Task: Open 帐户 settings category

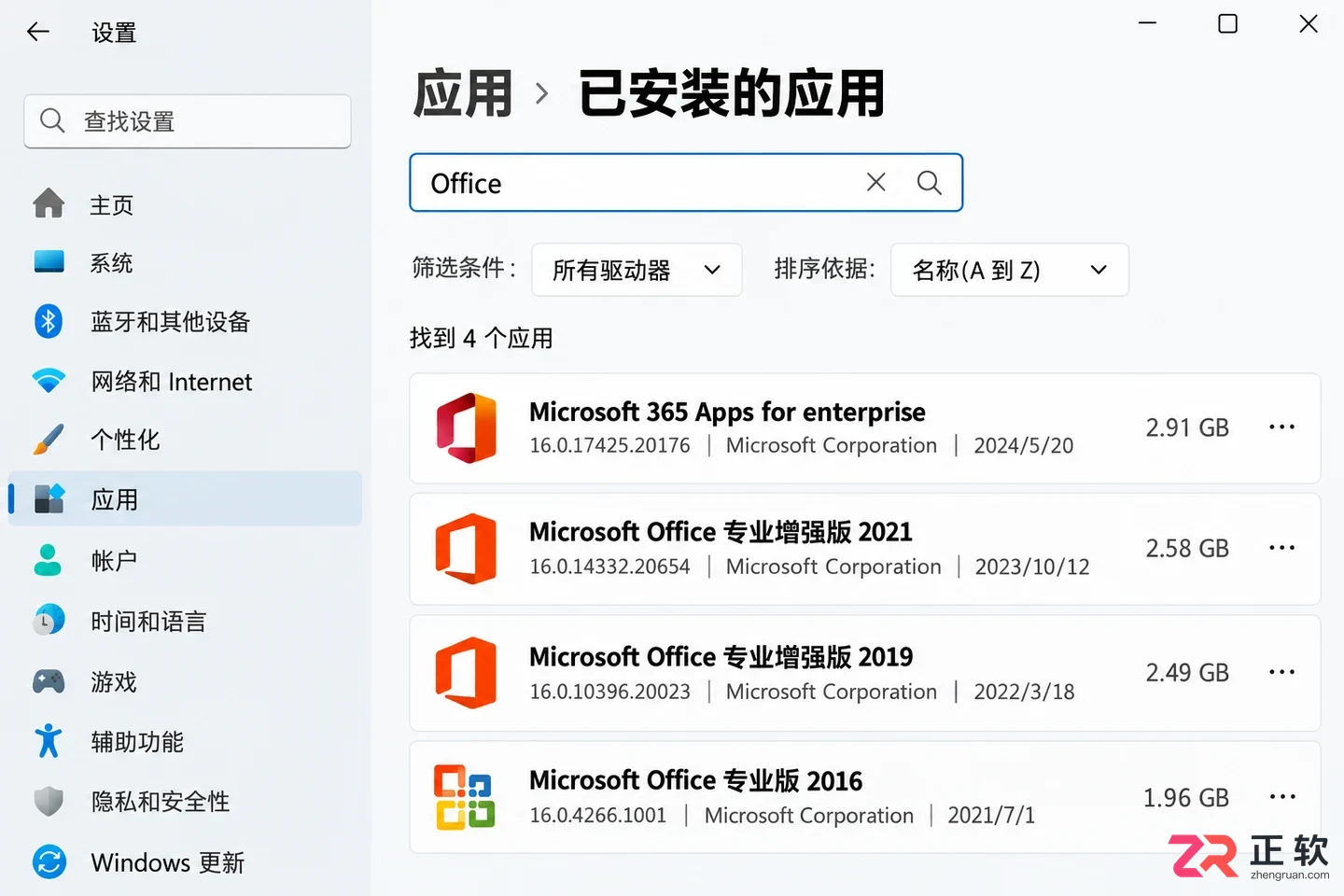Action: [x=185, y=560]
